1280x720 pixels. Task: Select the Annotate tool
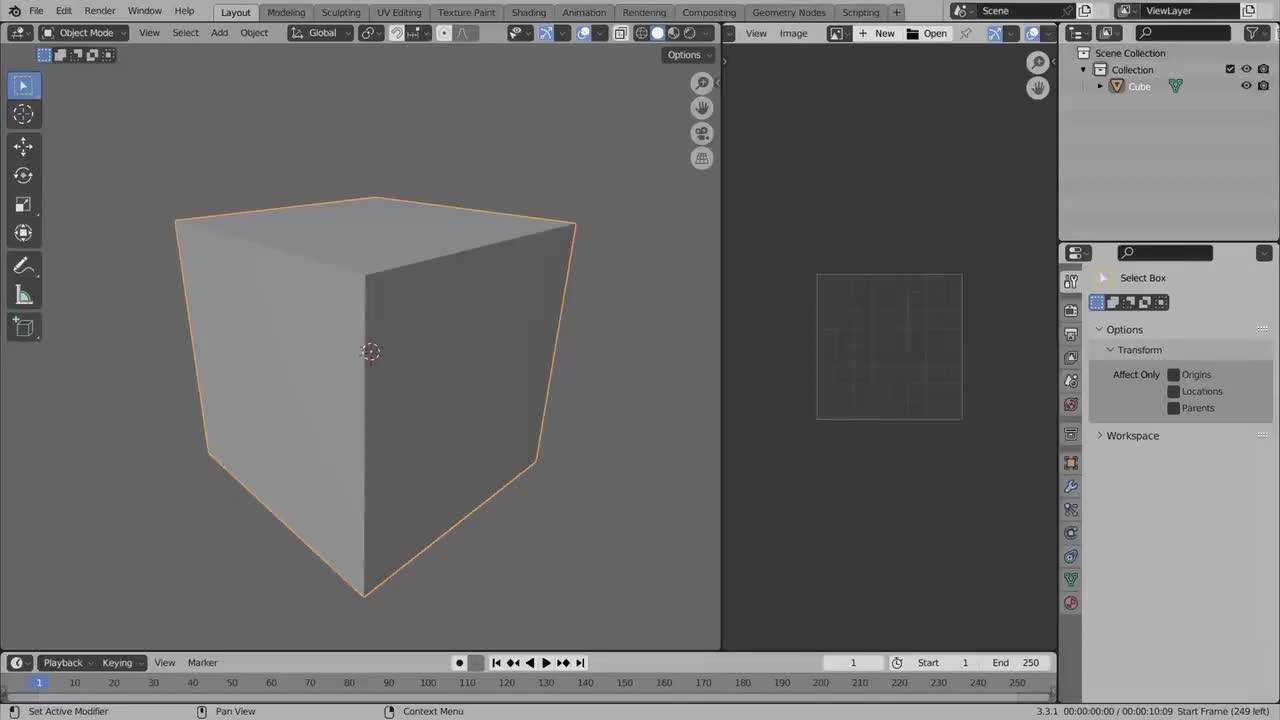pyautogui.click(x=23, y=266)
